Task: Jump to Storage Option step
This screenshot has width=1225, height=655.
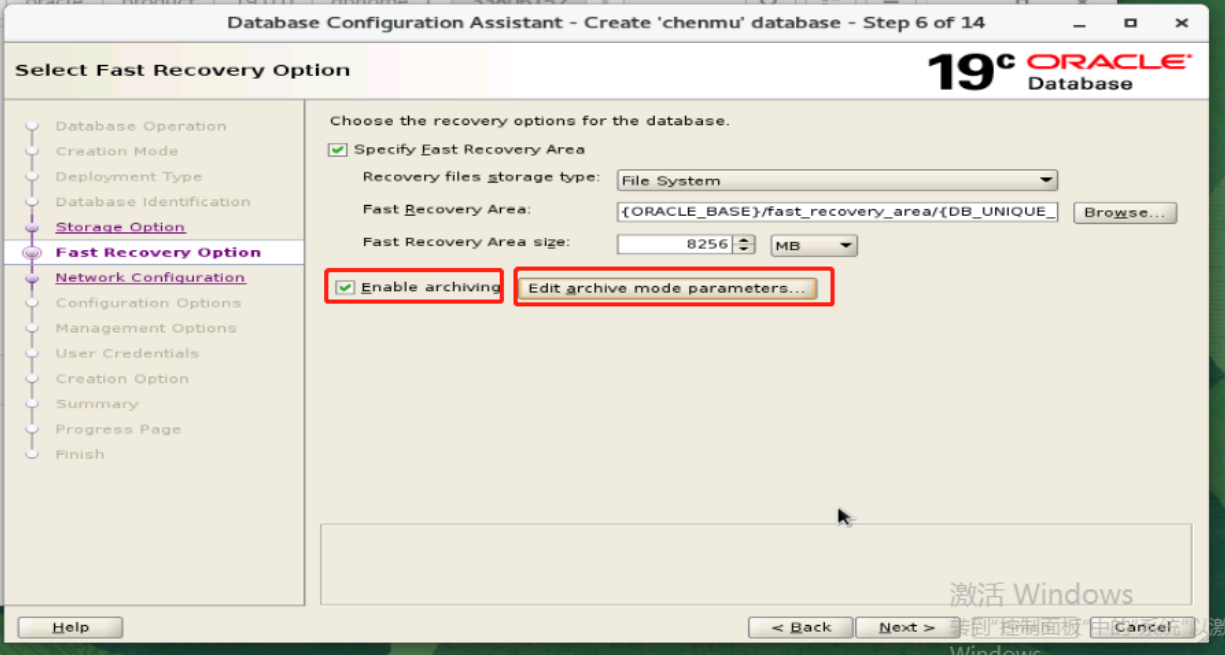Action: point(120,227)
